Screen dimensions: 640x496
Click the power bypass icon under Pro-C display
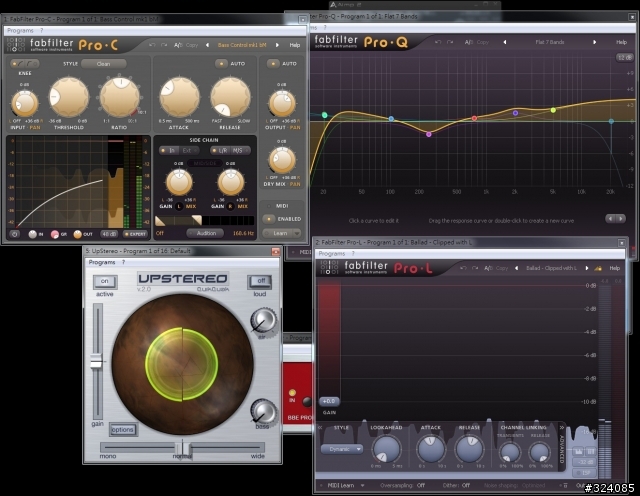(15, 234)
